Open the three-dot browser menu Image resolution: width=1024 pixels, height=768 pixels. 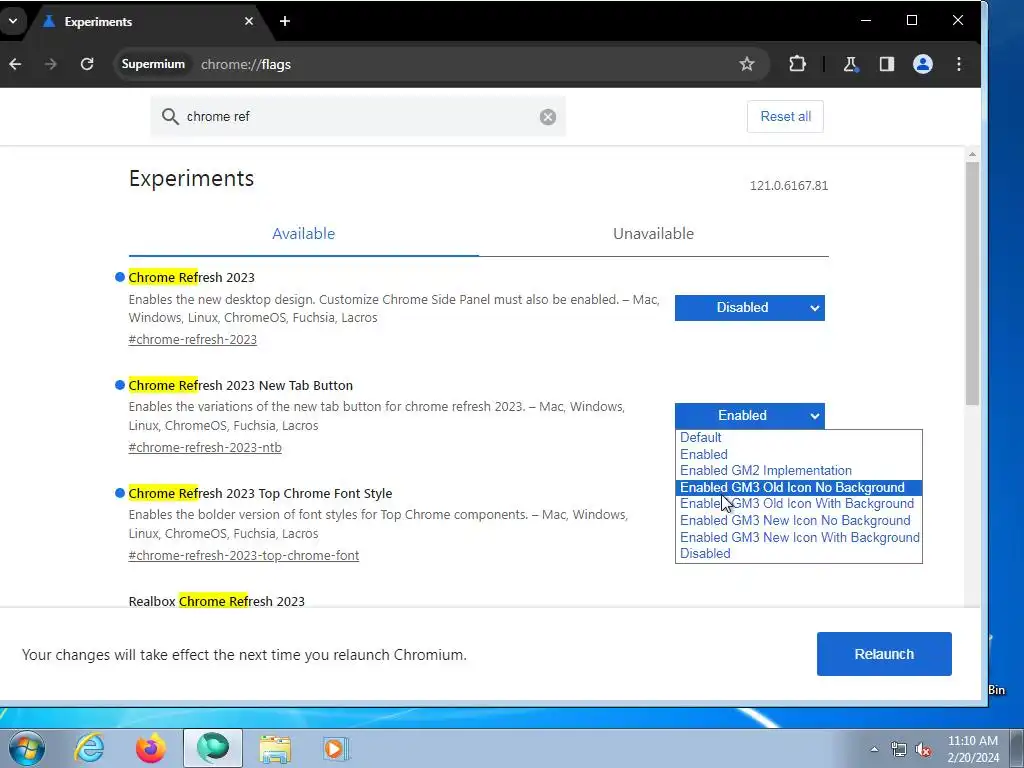959,64
